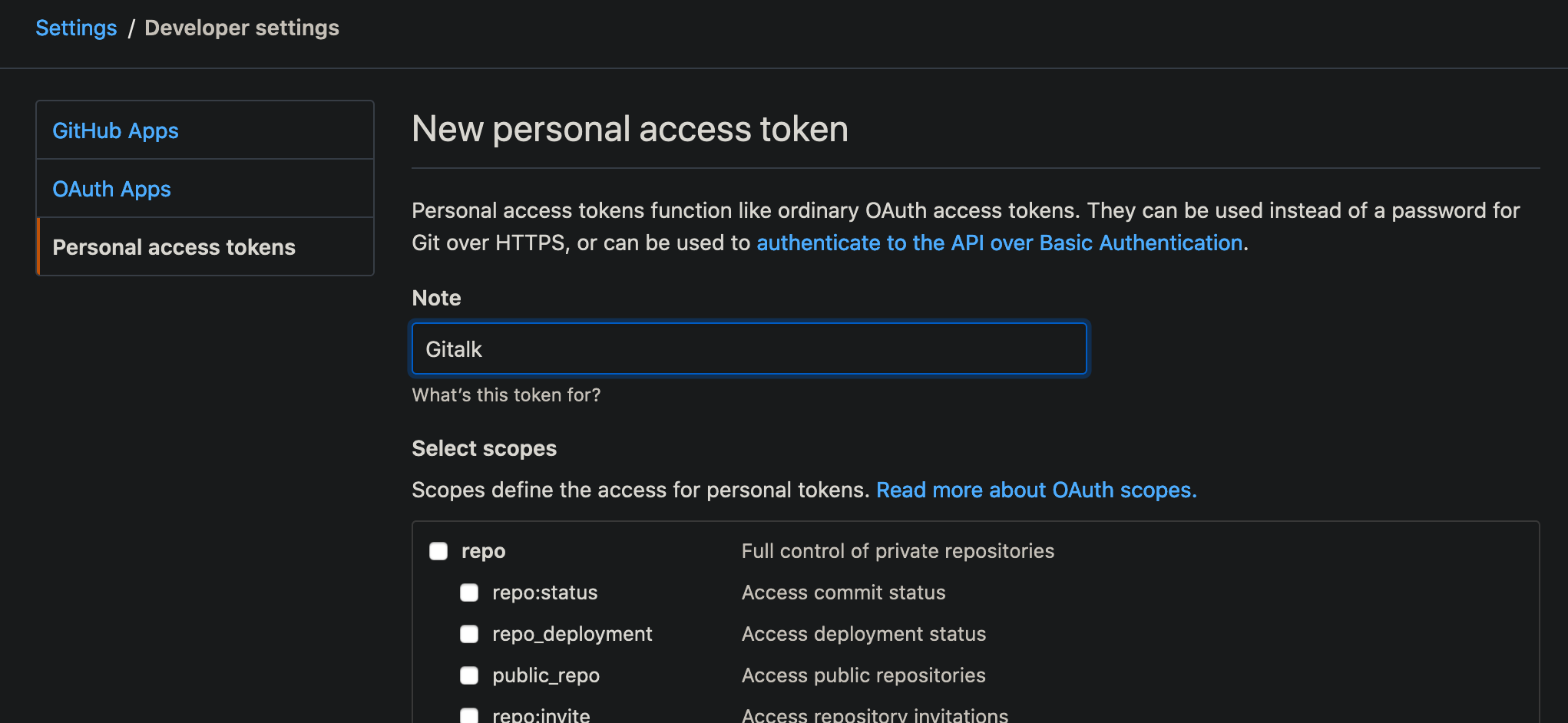
Task: Click the repo_deployment label text
Action: [572, 634]
